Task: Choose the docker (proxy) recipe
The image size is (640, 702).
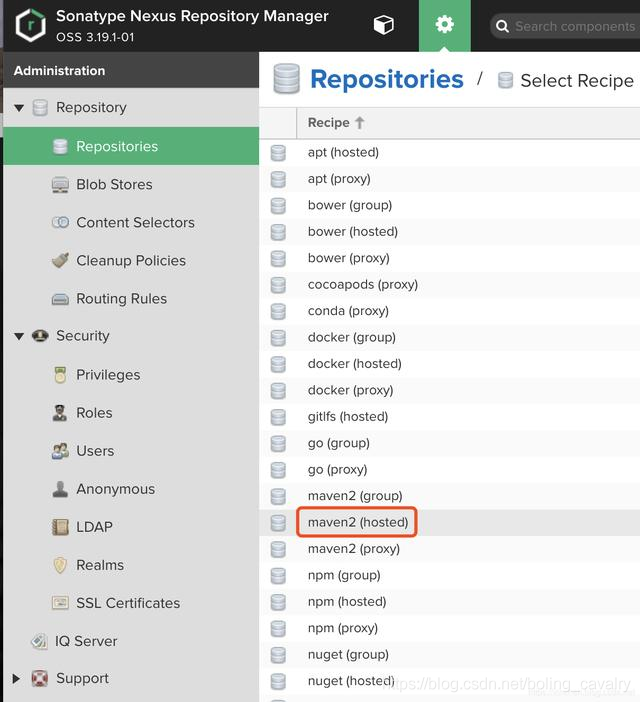Action: (449, 390)
